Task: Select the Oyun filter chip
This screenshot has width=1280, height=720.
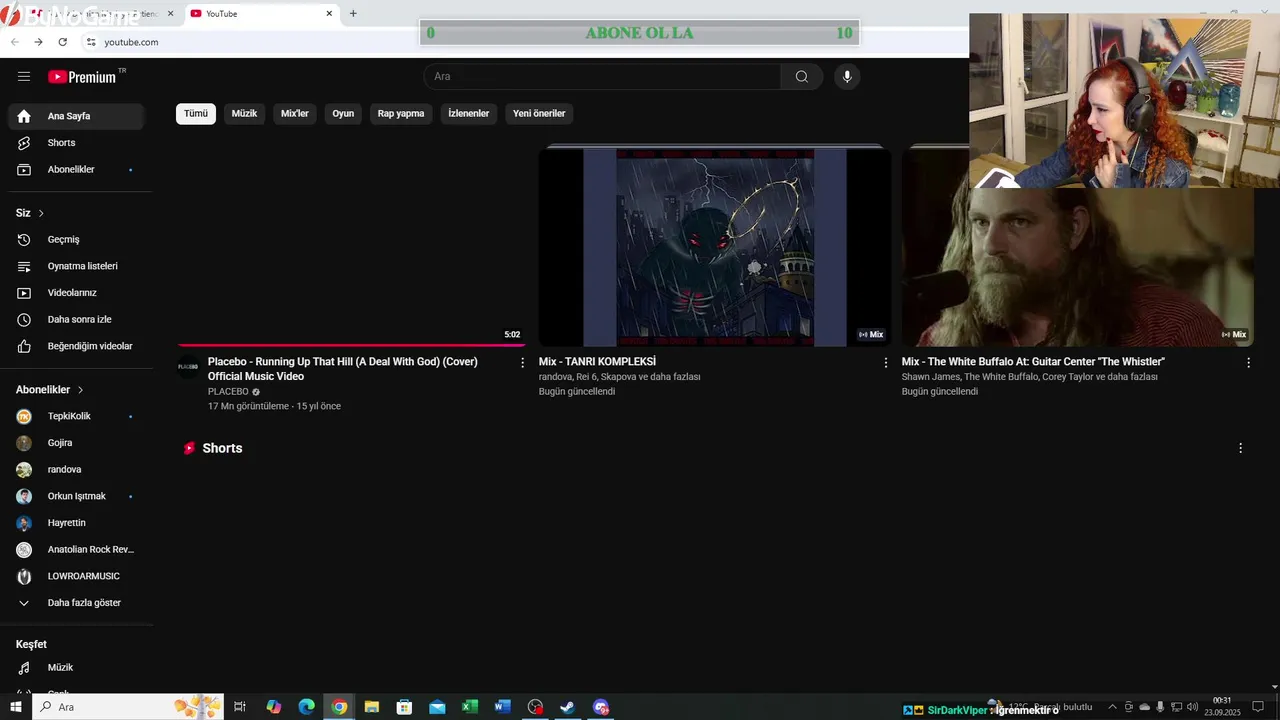Action: [343, 114]
